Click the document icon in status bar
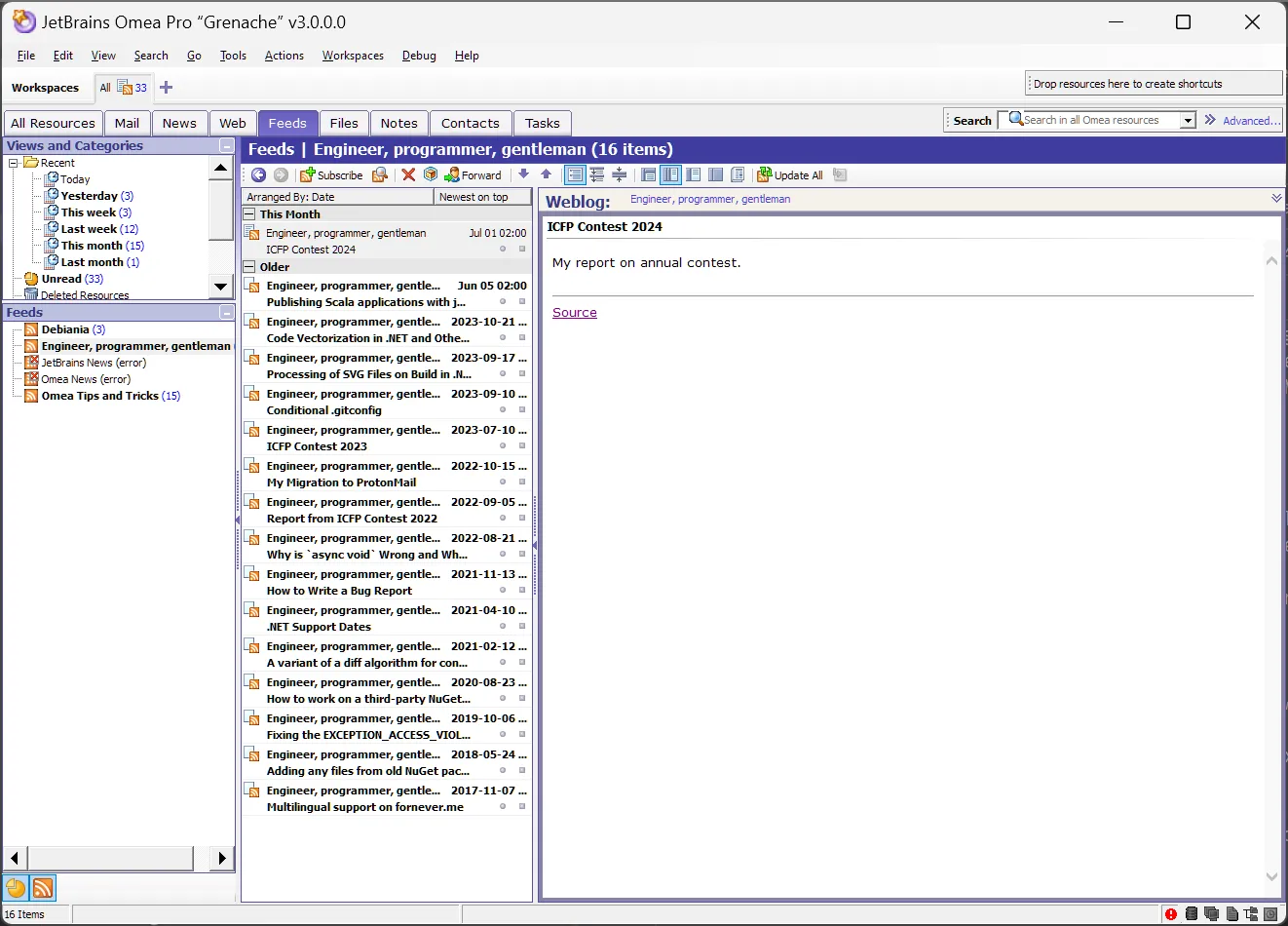 click(x=1231, y=914)
